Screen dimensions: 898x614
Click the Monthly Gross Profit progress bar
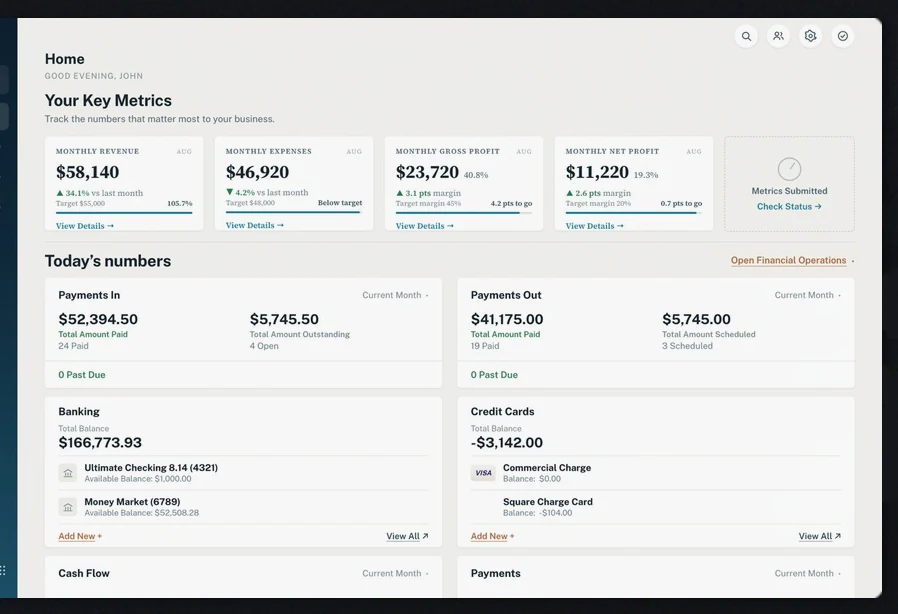point(464,213)
